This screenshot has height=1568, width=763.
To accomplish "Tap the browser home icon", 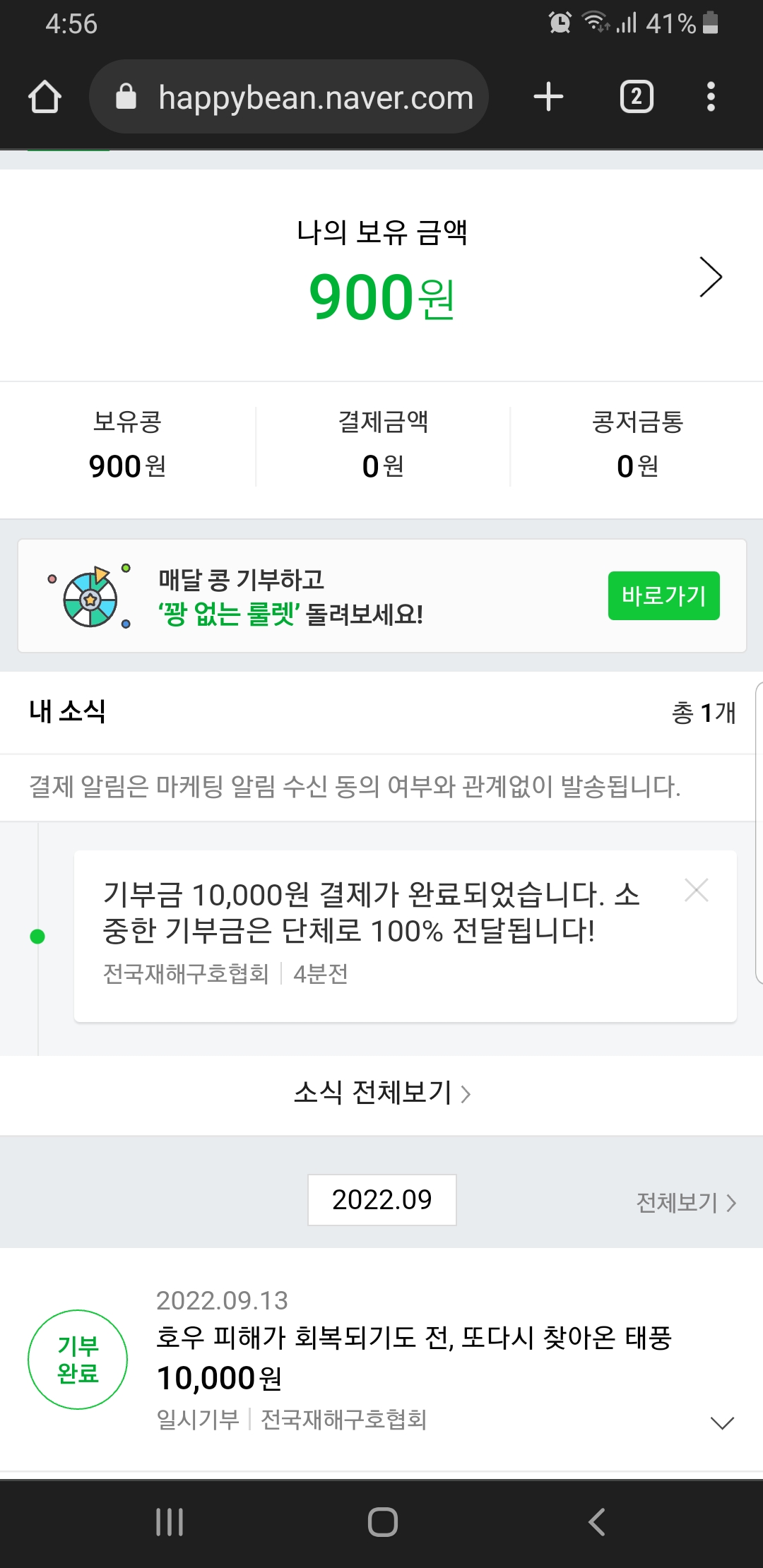I will pos(45,97).
